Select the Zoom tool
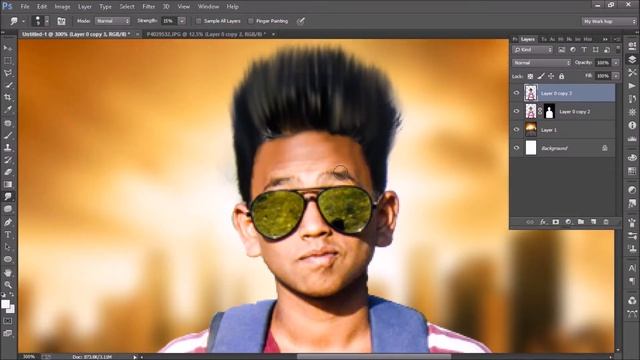The image size is (640, 360). pos(8,284)
